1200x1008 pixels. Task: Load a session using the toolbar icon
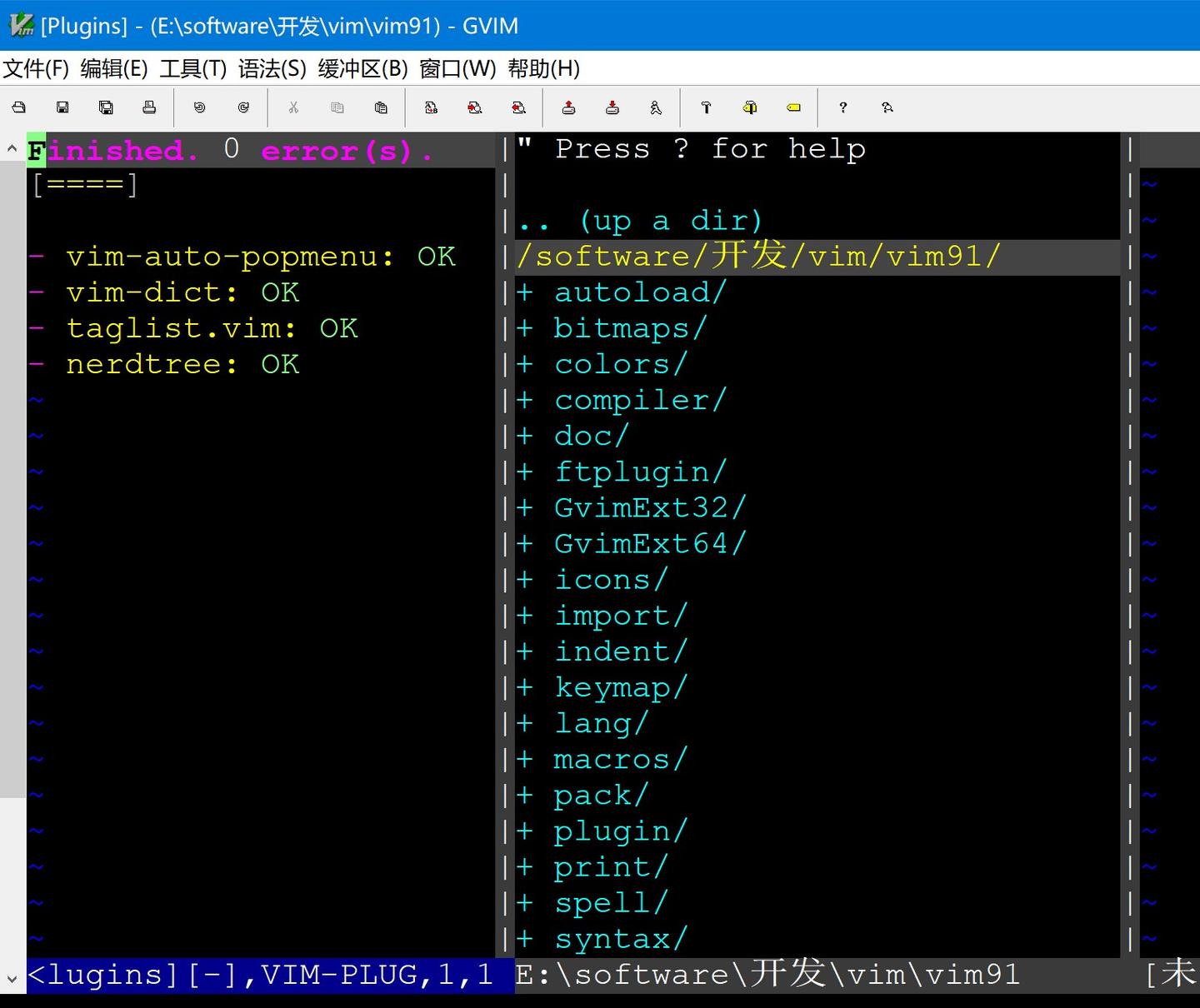pyautogui.click(x=568, y=107)
